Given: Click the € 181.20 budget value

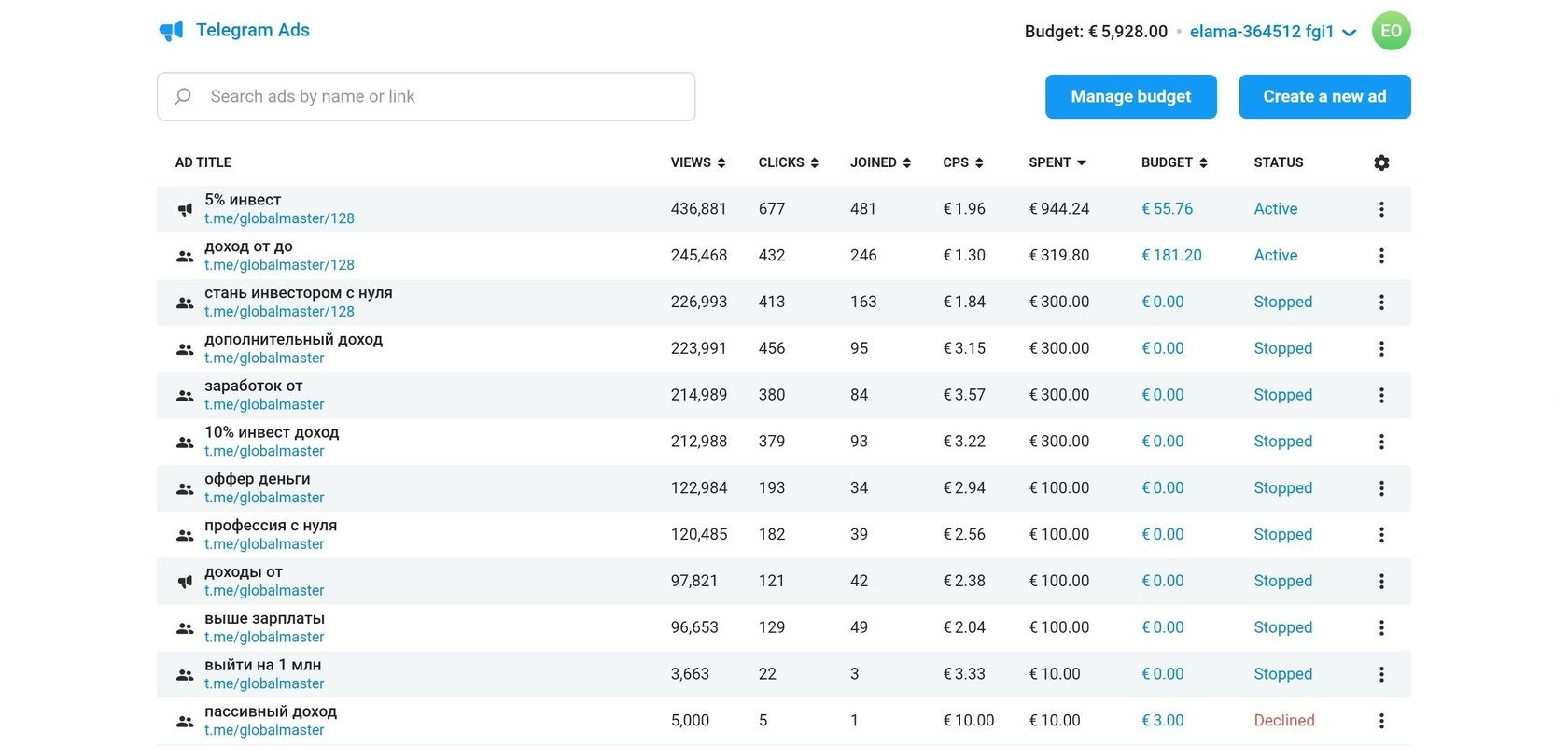Looking at the screenshot, I should pos(1171,256).
